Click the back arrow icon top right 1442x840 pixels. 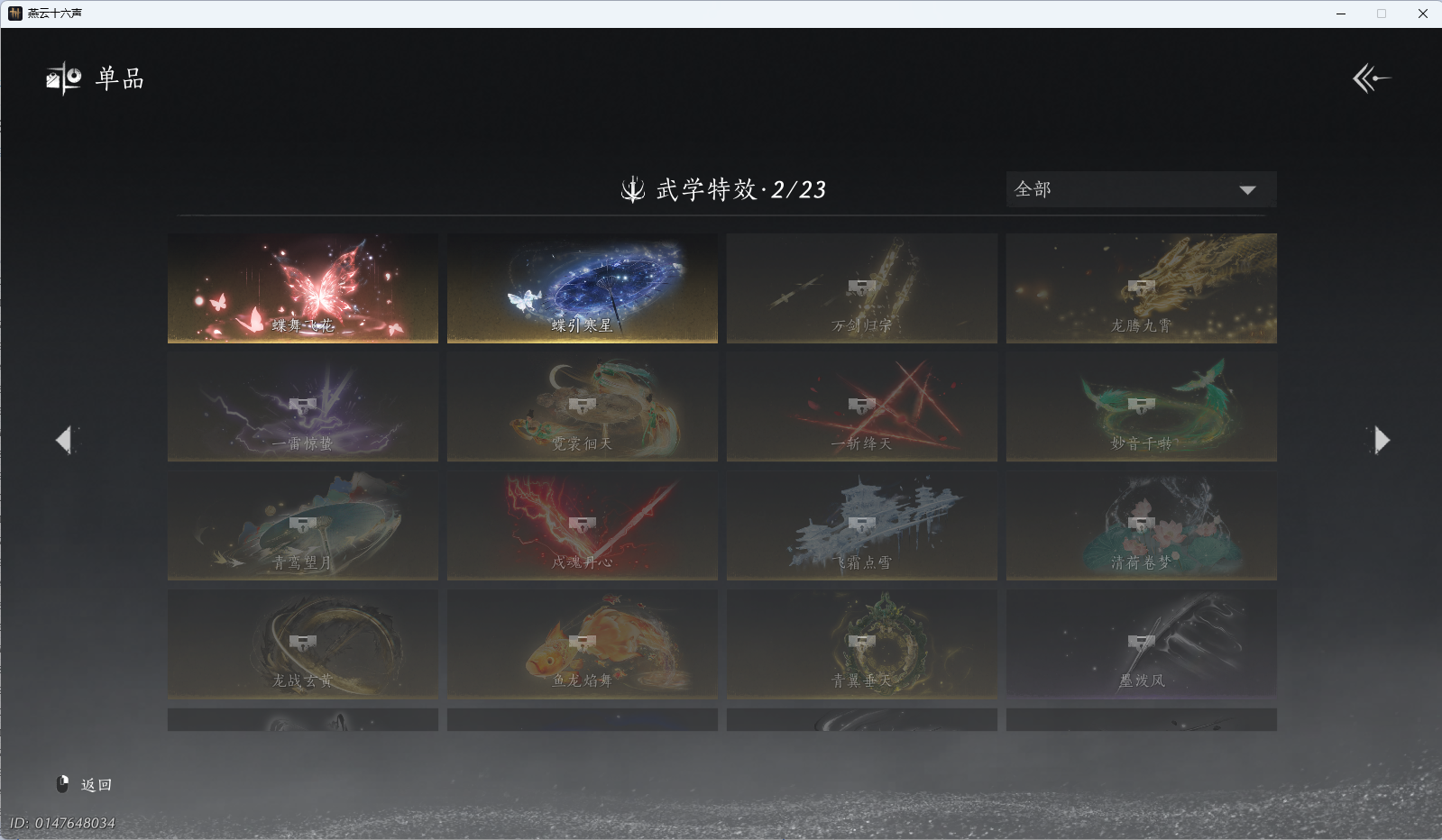coord(1371,78)
